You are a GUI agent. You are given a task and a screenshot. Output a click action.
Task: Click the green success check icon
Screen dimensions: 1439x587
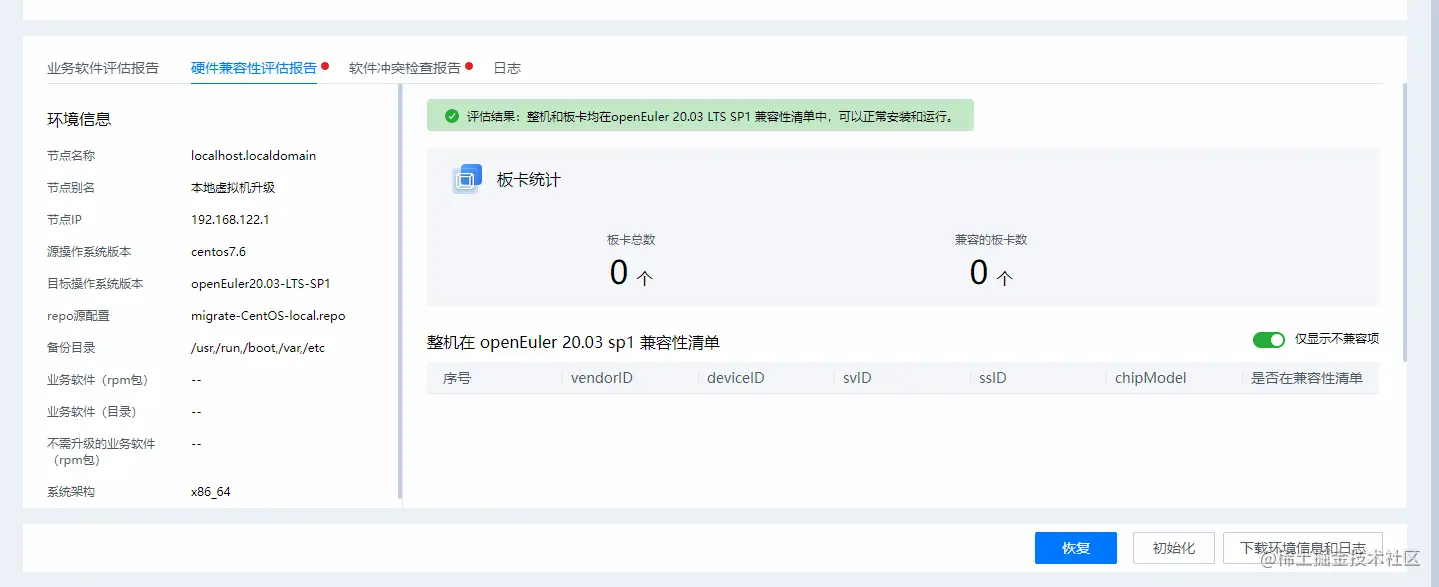pos(452,116)
